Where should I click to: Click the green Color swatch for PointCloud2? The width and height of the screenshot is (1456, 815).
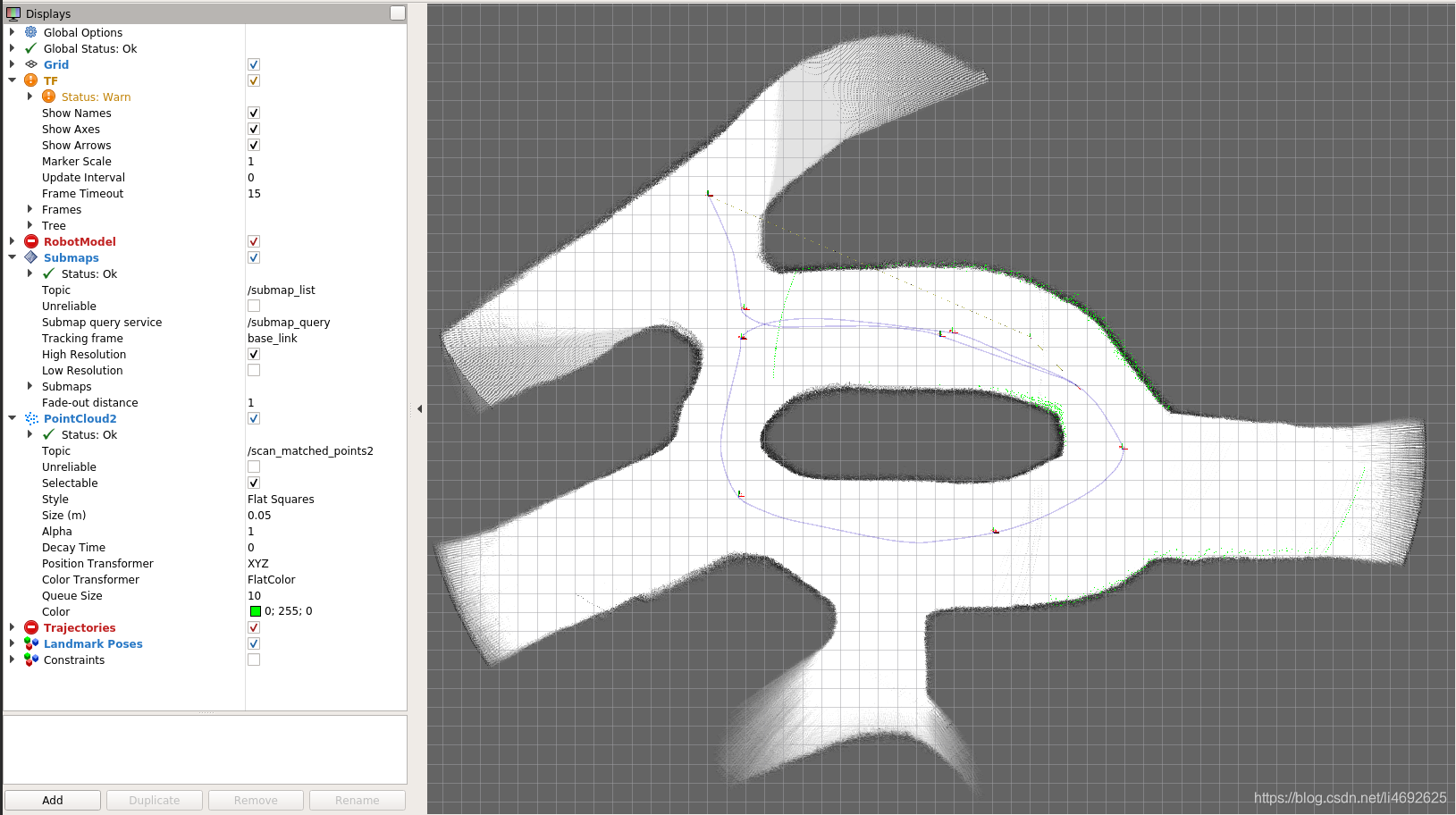tap(255, 611)
